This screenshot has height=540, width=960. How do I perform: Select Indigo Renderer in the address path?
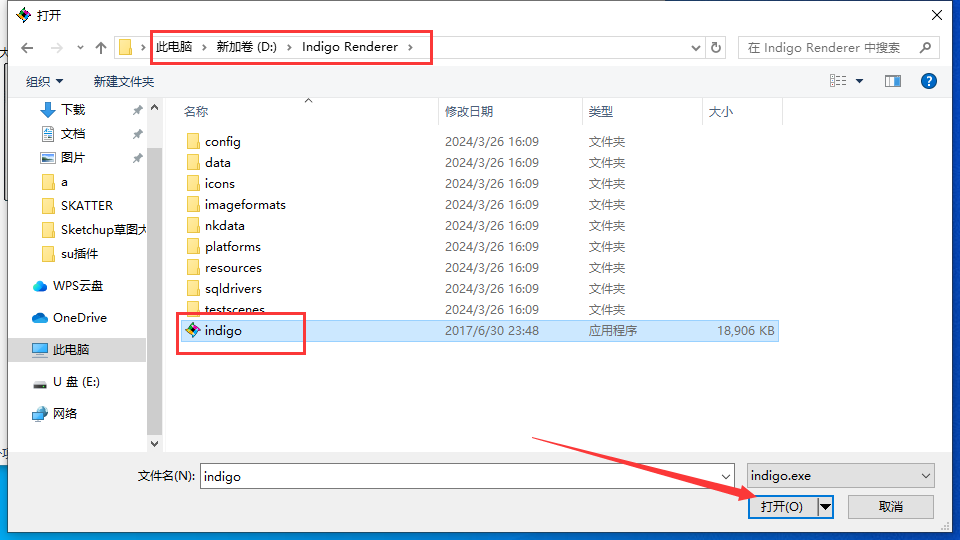(350, 47)
